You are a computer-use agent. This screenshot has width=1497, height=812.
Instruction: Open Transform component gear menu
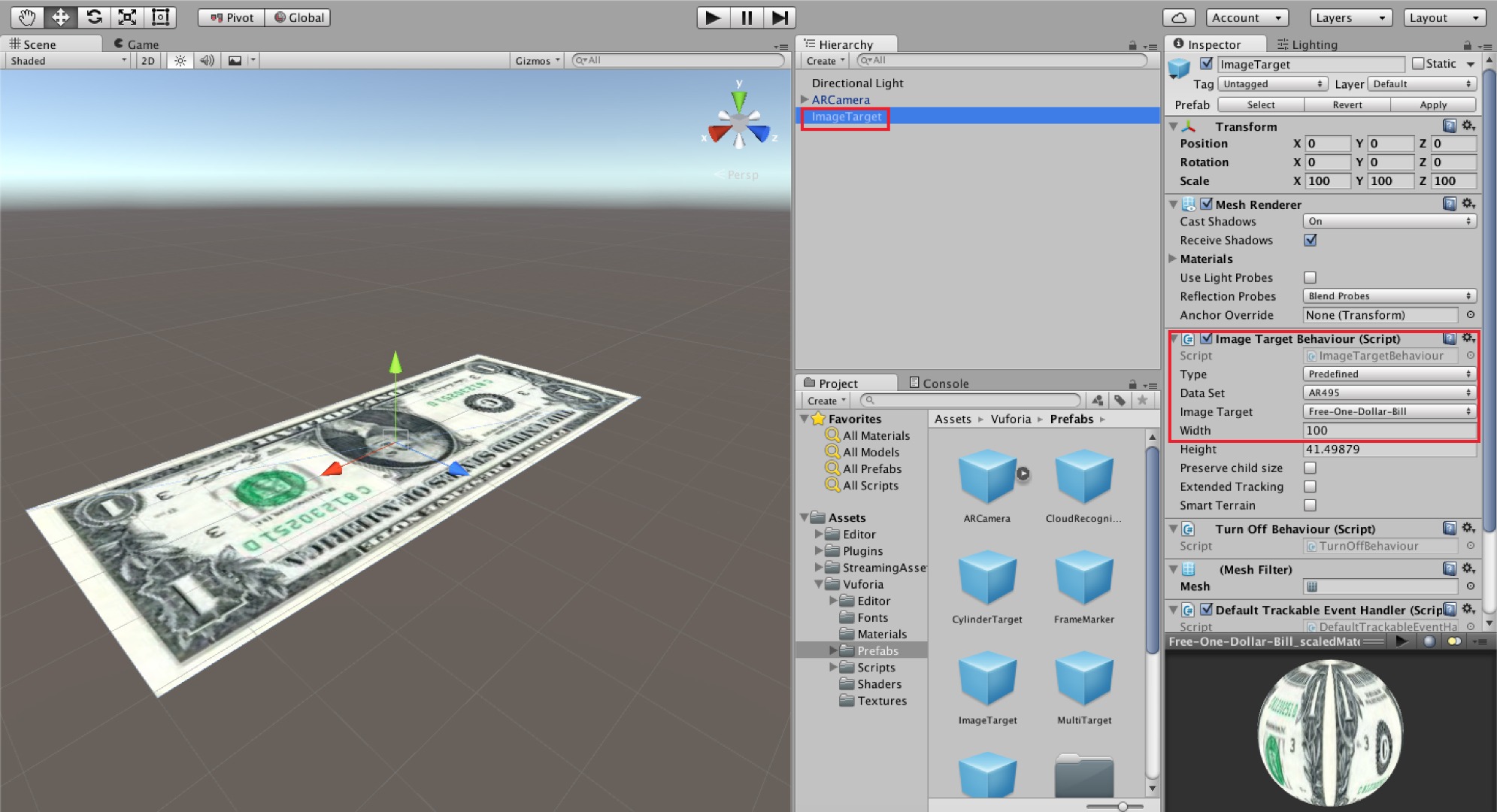coord(1468,126)
